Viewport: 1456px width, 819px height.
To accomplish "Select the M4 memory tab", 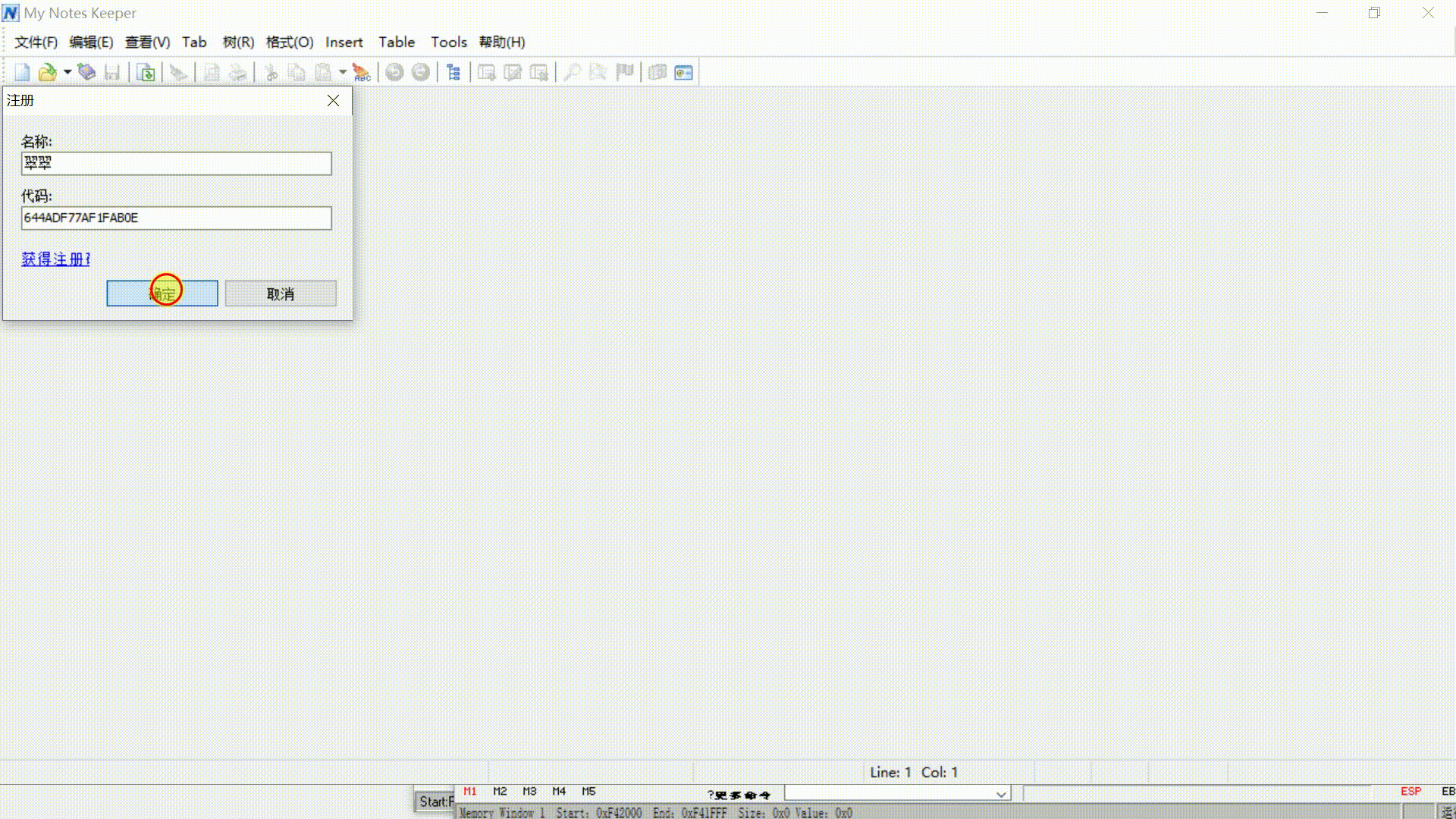I will coord(559,792).
